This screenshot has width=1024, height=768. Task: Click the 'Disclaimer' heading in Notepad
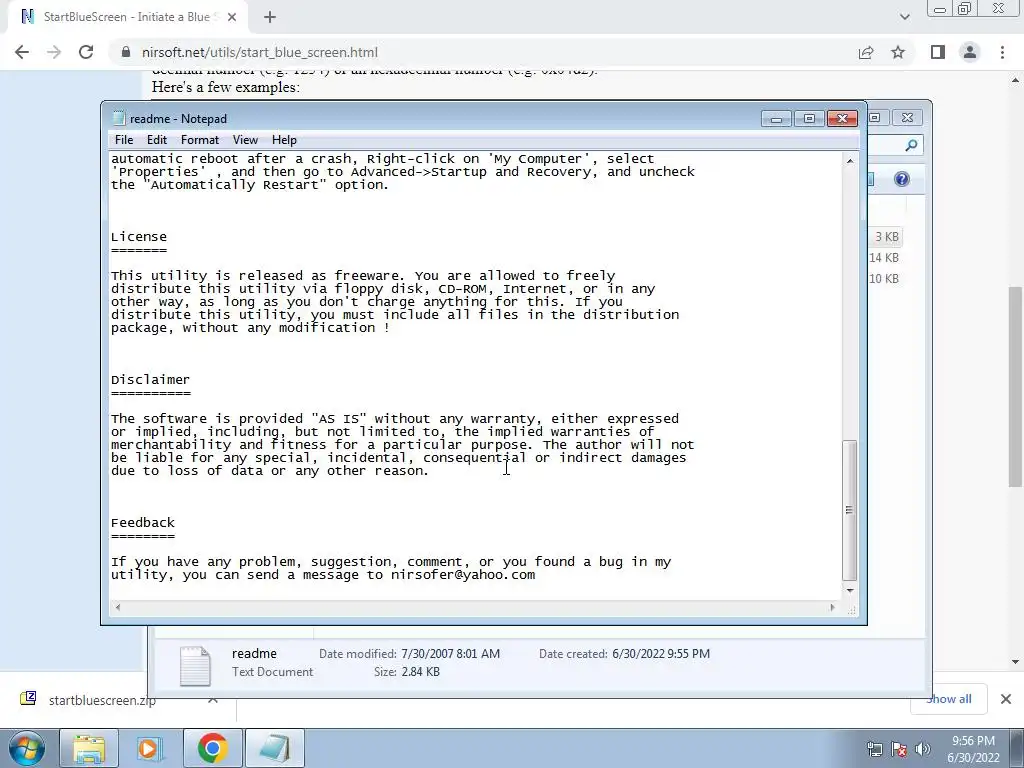[150, 379]
